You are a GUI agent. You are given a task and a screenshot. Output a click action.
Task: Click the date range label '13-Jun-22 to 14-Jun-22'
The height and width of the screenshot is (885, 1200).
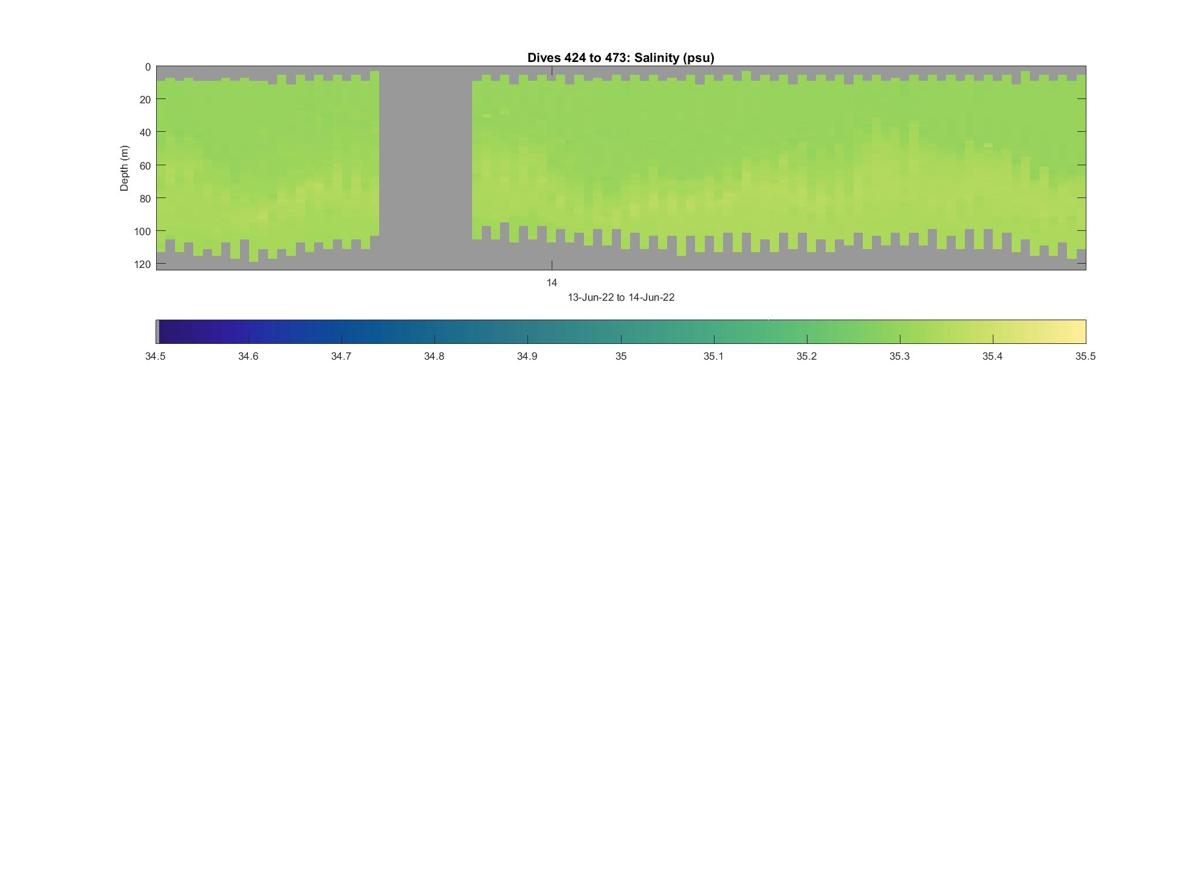pyautogui.click(x=620, y=297)
